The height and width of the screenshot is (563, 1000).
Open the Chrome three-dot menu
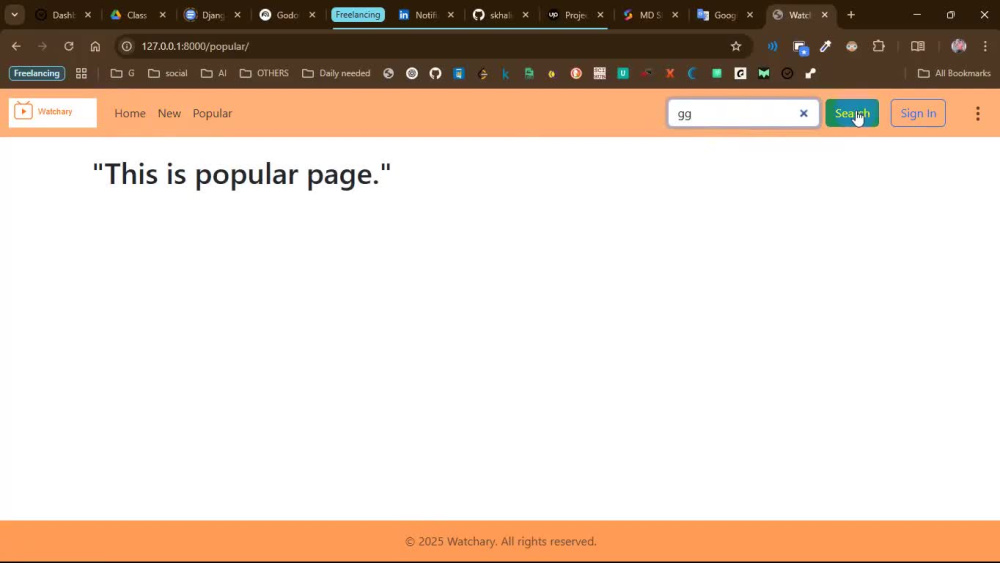click(985, 46)
